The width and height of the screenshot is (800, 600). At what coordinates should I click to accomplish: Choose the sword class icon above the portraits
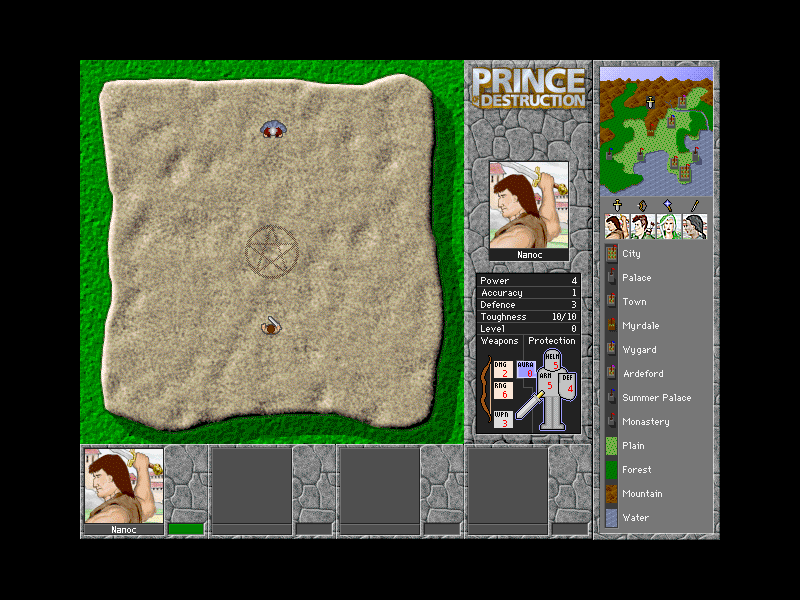(x=617, y=206)
